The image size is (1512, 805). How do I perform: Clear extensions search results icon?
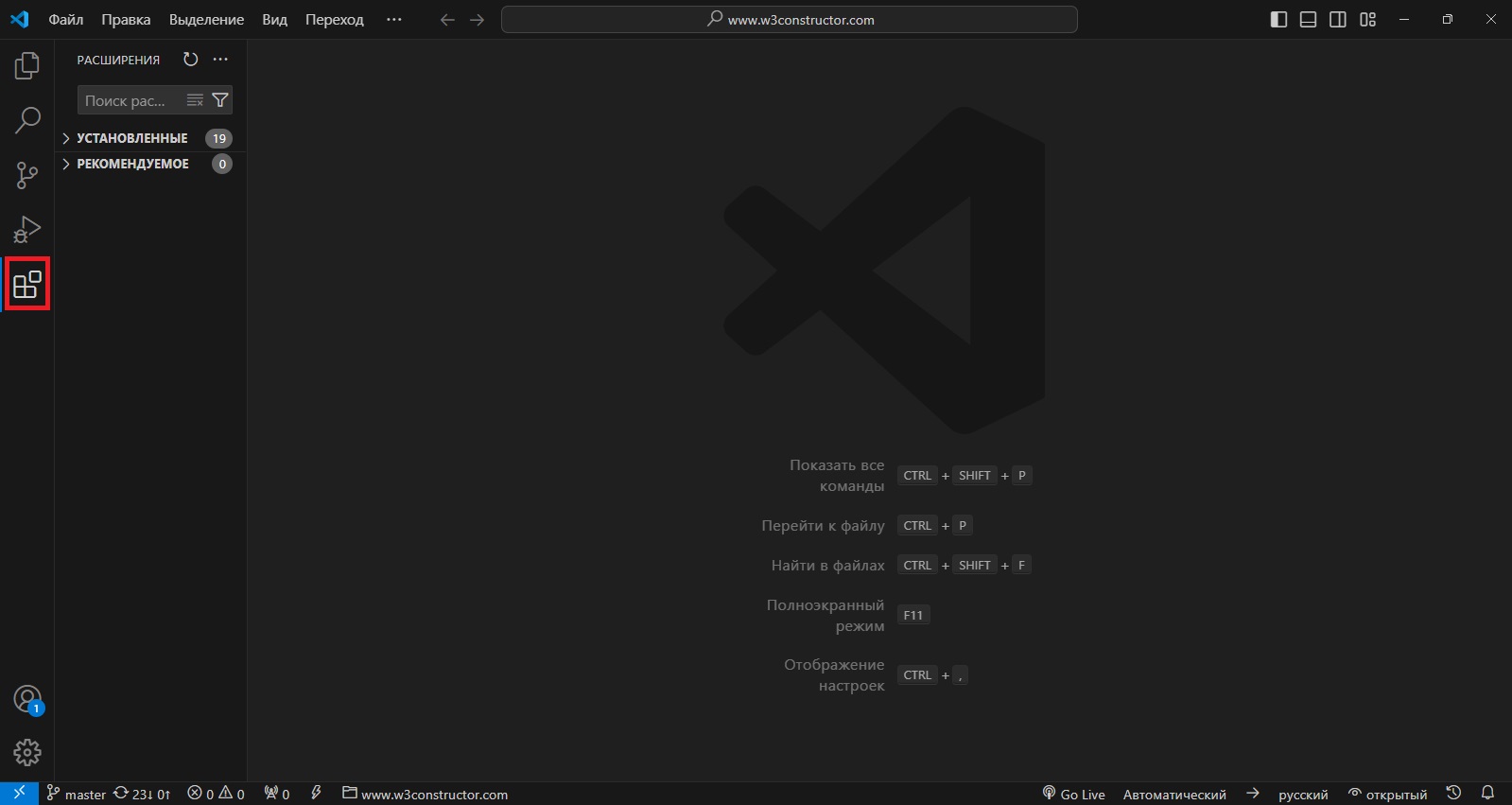(195, 100)
